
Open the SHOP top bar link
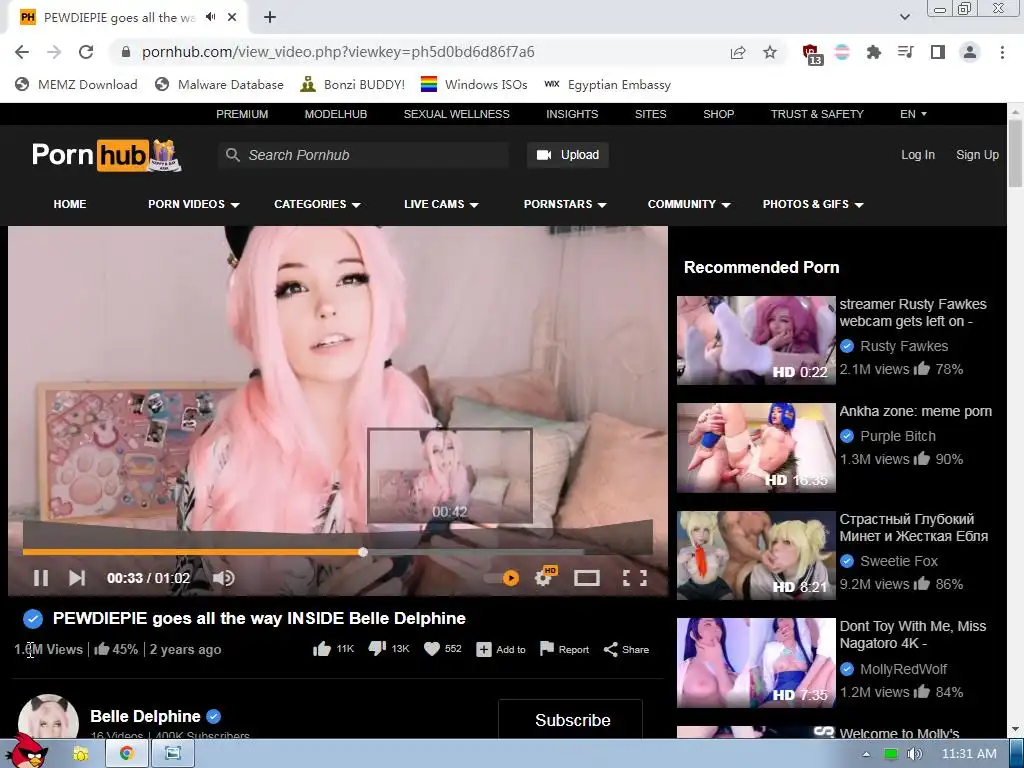(718, 114)
